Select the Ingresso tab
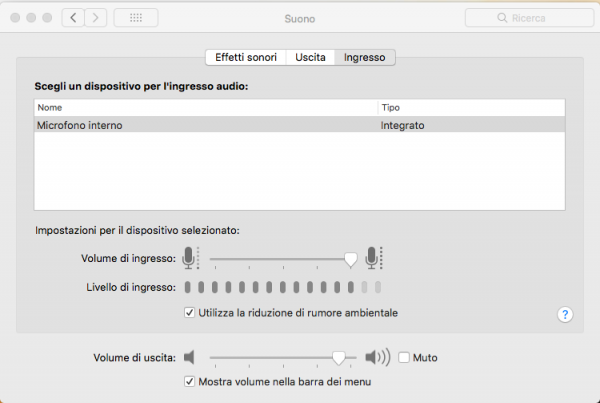The width and height of the screenshot is (600, 403). click(365, 58)
